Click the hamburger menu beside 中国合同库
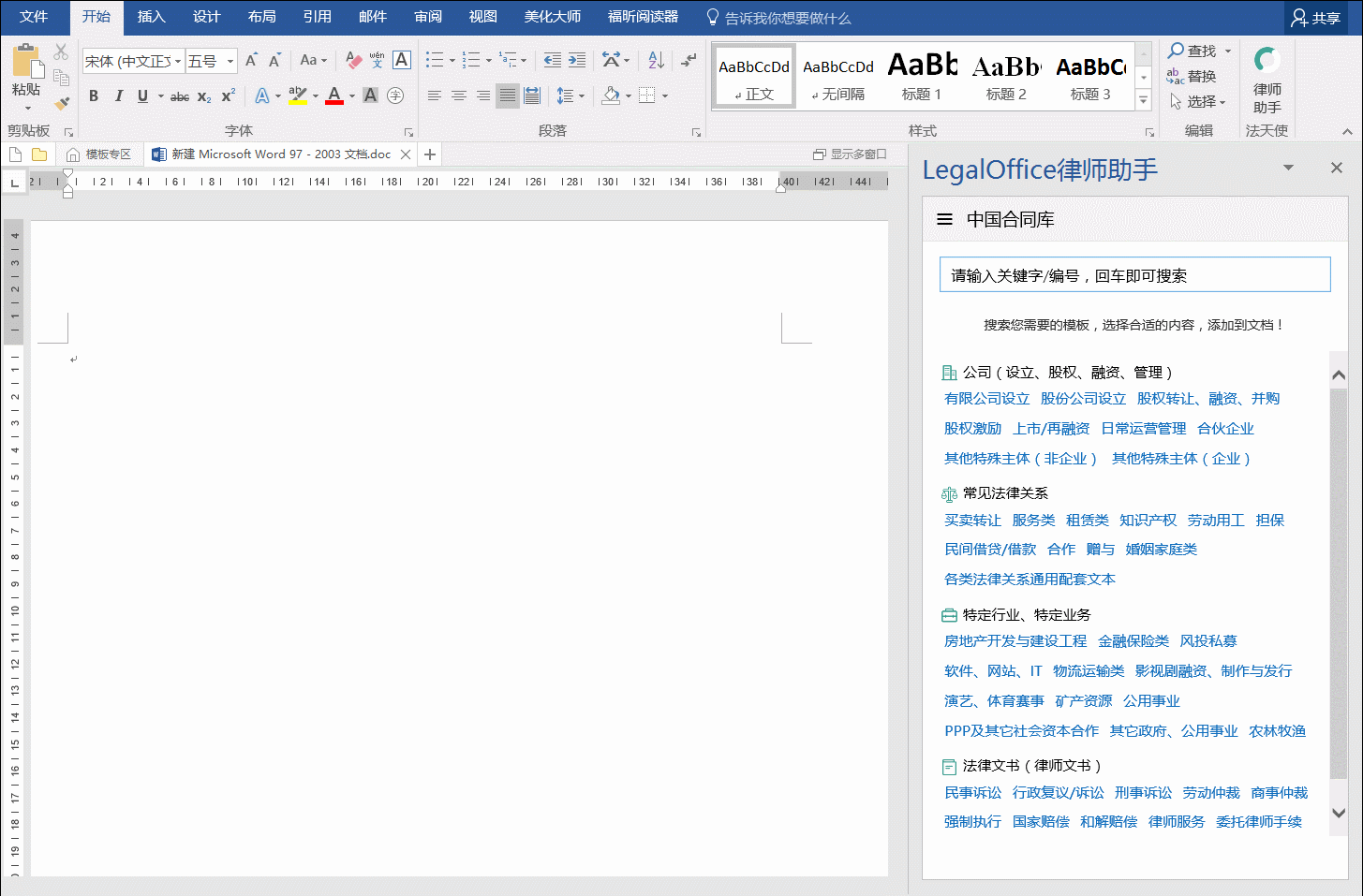This screenshot has height=896, width=1363. coord(944,219)
